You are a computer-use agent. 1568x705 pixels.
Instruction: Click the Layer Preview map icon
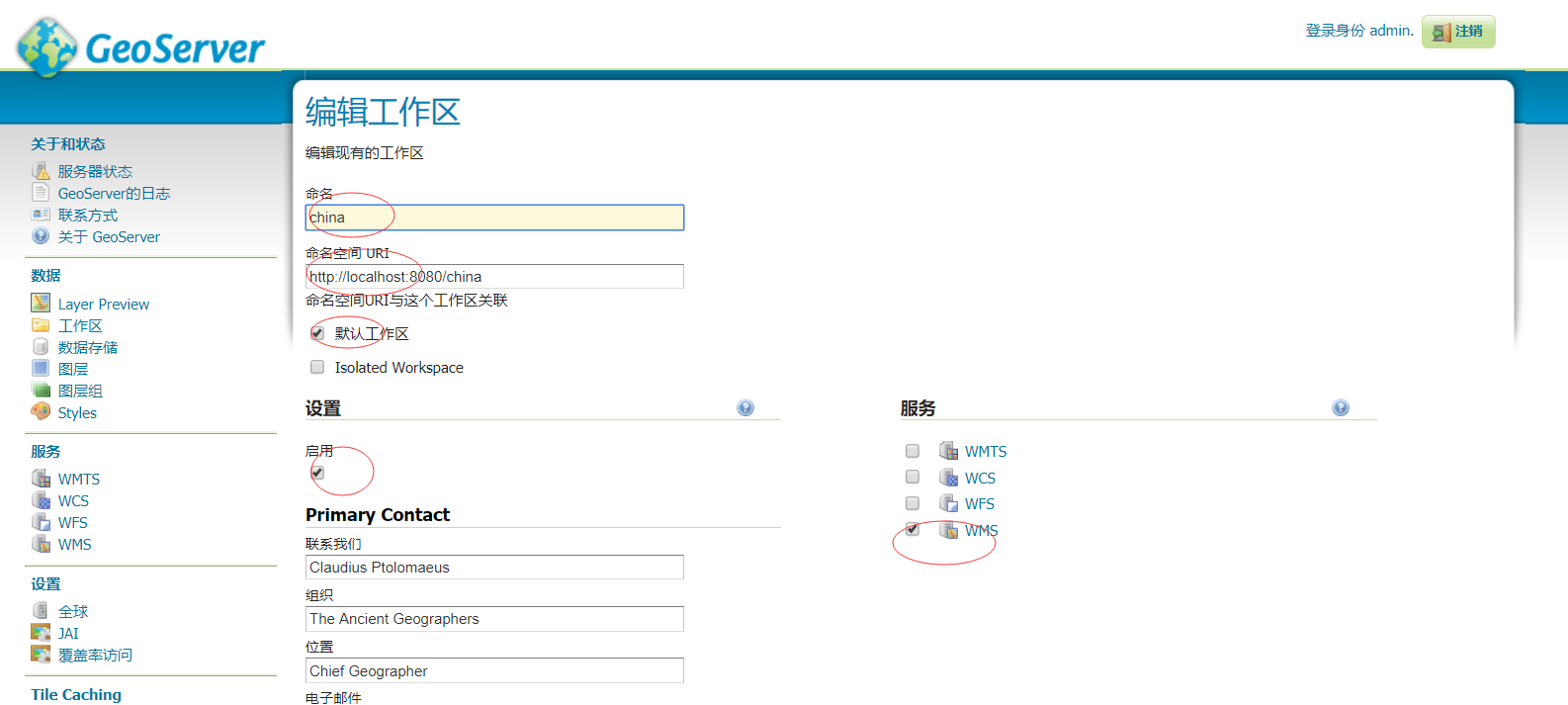(x=41, y=304)
